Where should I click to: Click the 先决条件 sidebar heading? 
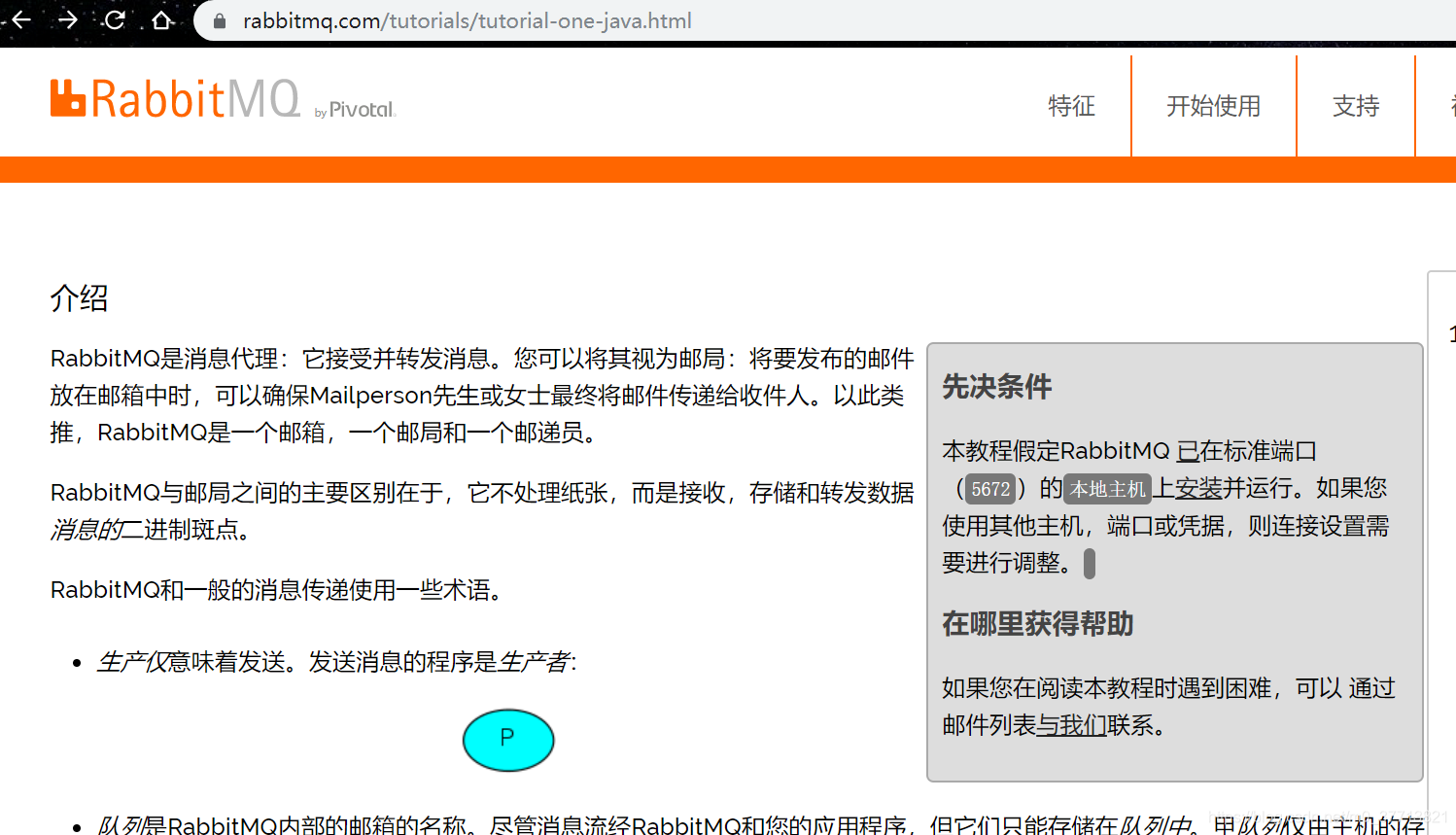click(997, 387)
